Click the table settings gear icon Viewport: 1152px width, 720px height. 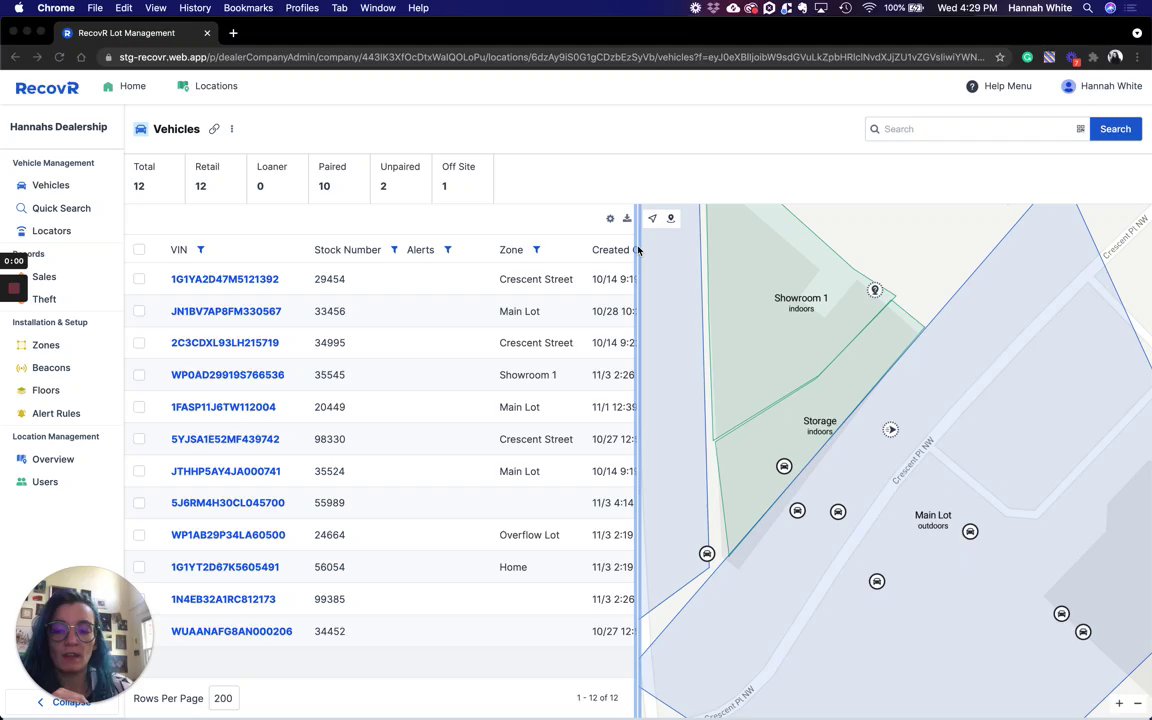(610, 218)
